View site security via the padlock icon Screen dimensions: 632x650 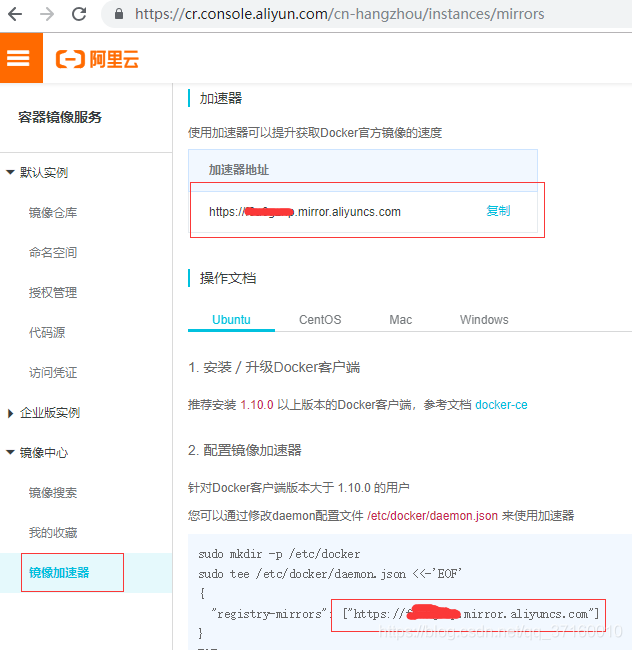coord(119,14)
